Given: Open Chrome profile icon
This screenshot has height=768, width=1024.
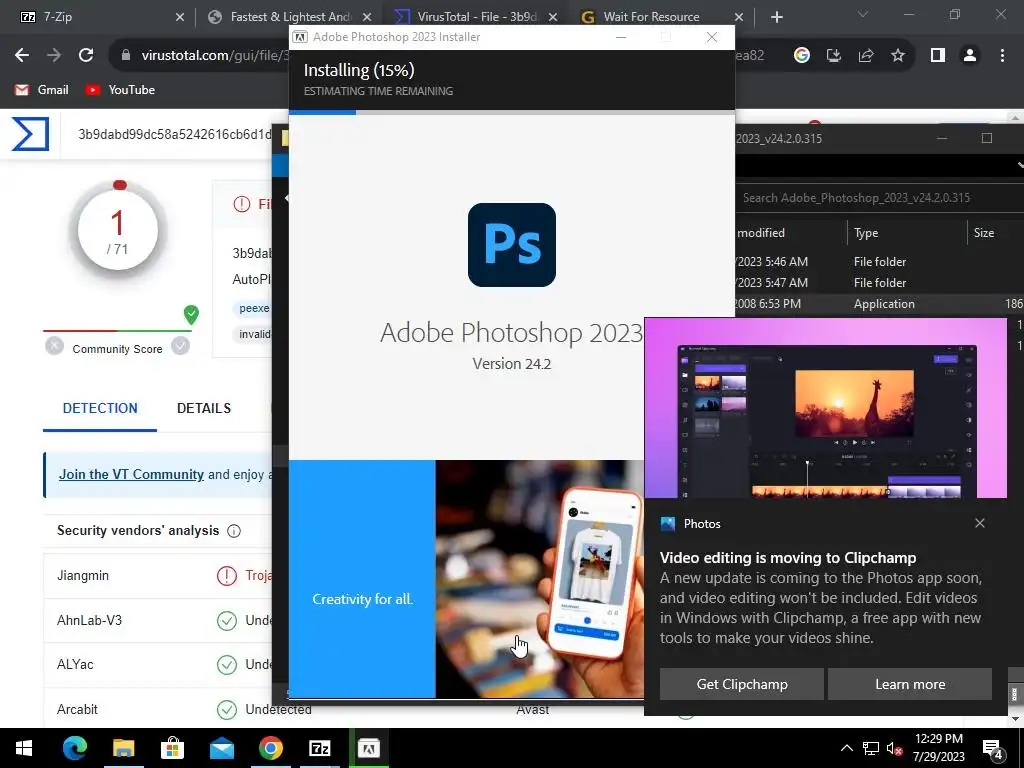Looking at the screenshot, I should coord(970,56).
